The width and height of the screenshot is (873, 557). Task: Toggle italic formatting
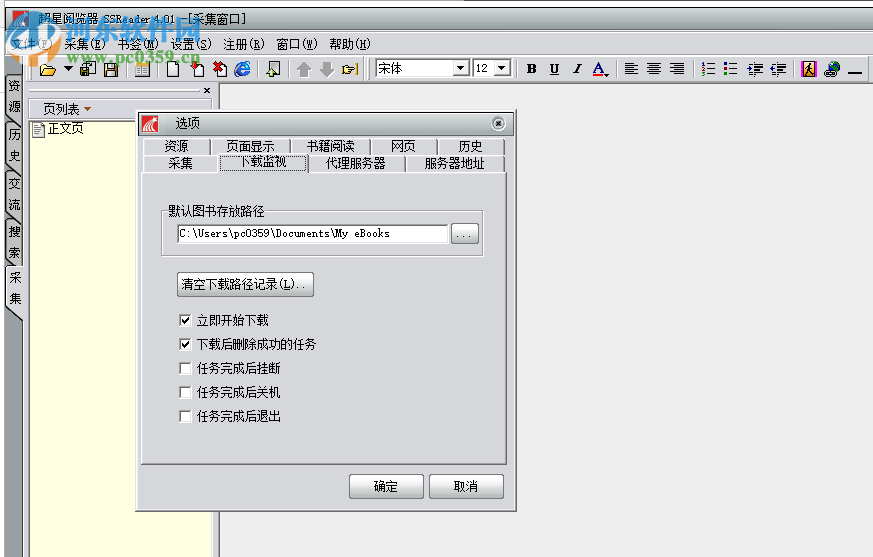577,69
